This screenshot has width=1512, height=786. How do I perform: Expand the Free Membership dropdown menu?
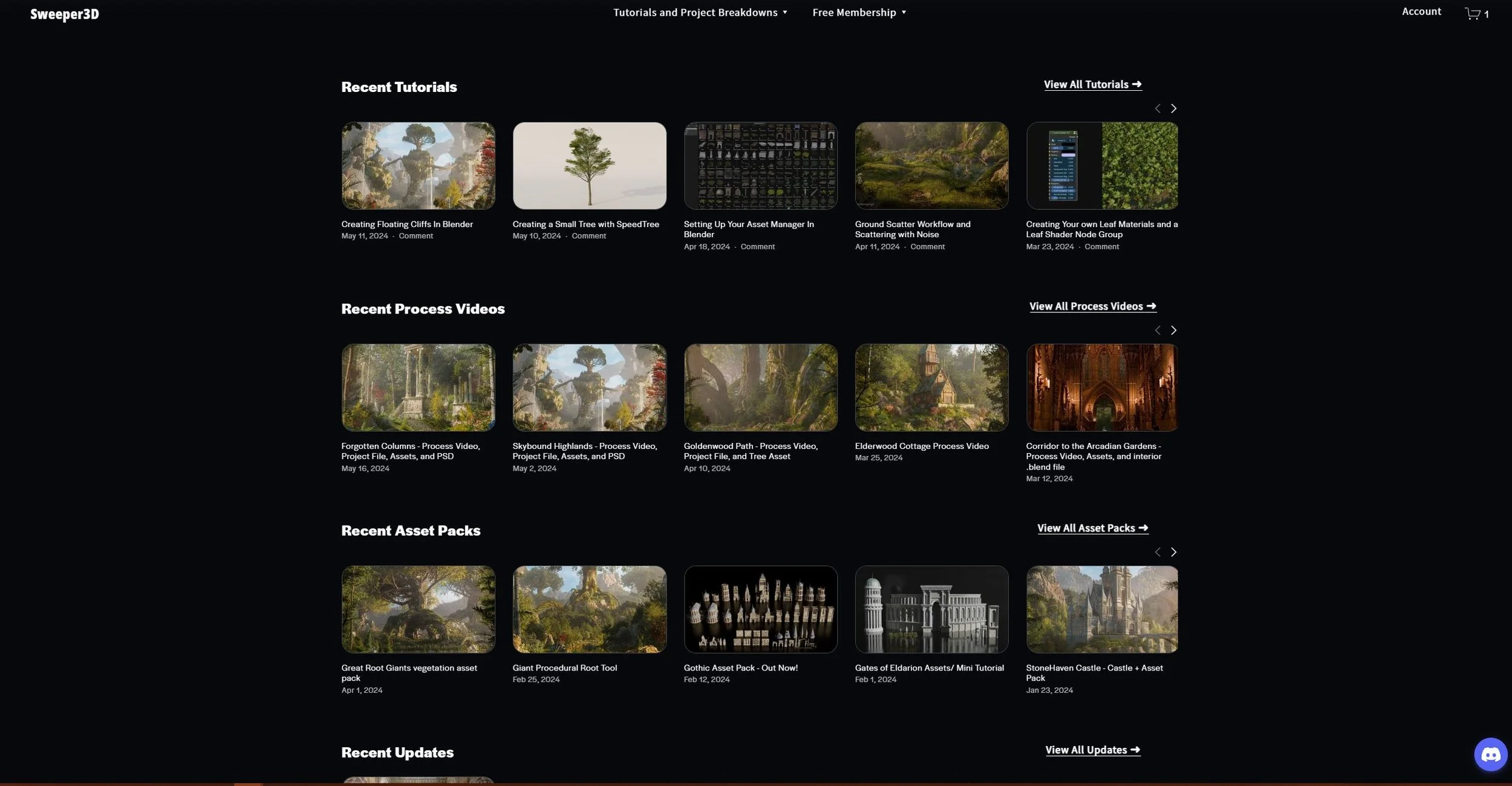tap(859, 13)
